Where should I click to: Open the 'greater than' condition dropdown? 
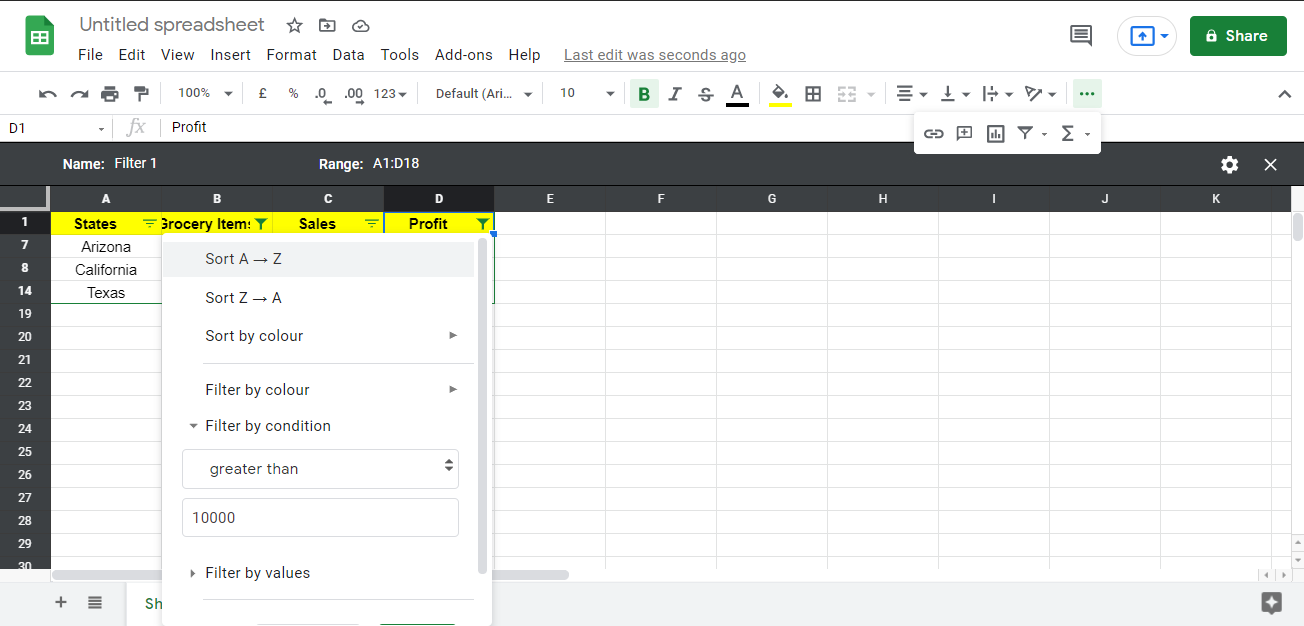pos(320,469)
